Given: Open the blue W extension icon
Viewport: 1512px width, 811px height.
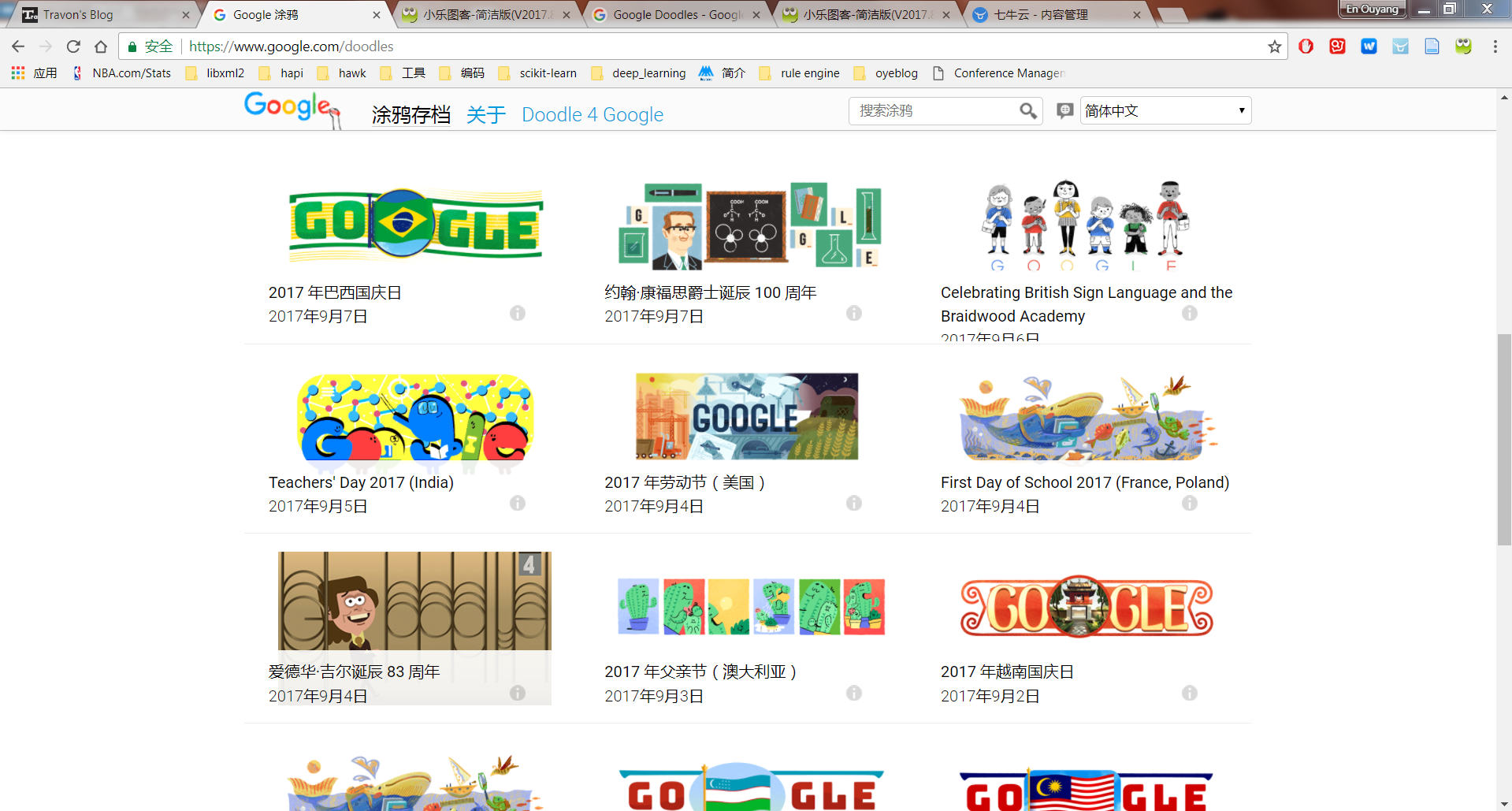Looking at the screenshot, I should [1369, 47].
